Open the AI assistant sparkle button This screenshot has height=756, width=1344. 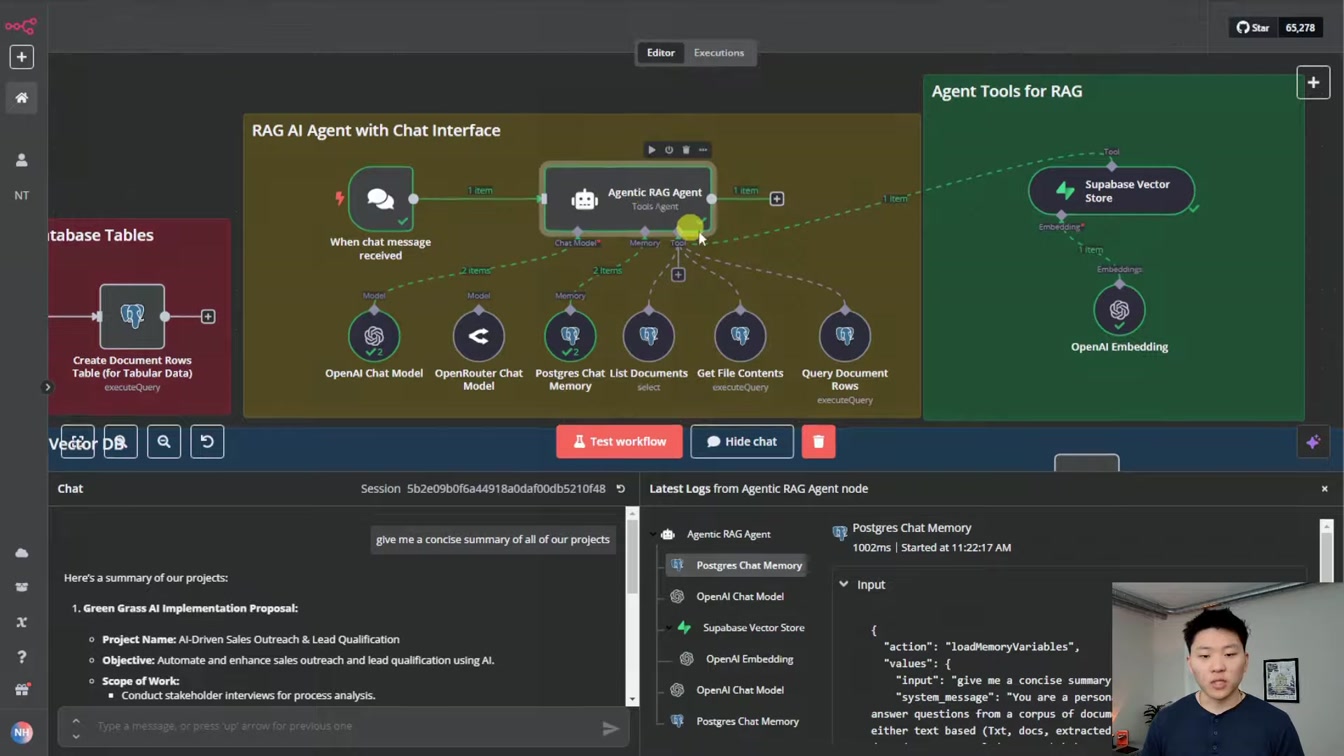click(x=1313, y=442)
